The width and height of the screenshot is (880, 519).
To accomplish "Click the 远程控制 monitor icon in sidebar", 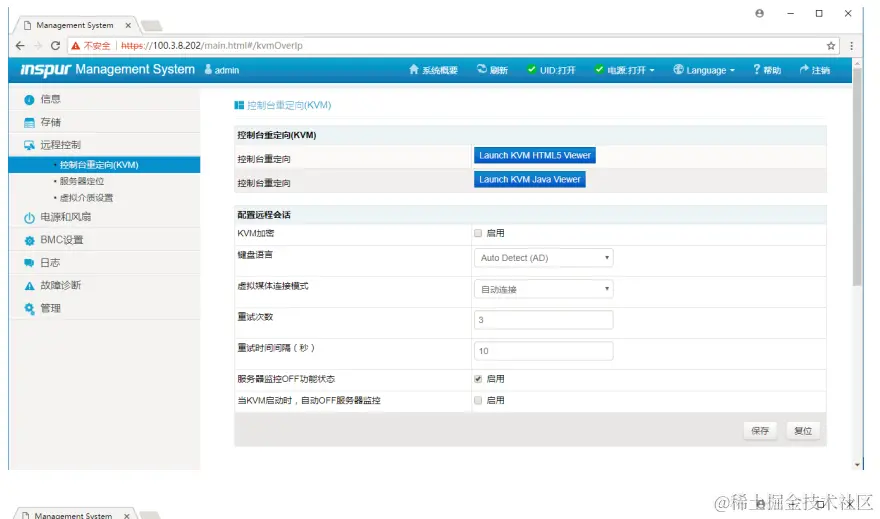I will [29, 145].
